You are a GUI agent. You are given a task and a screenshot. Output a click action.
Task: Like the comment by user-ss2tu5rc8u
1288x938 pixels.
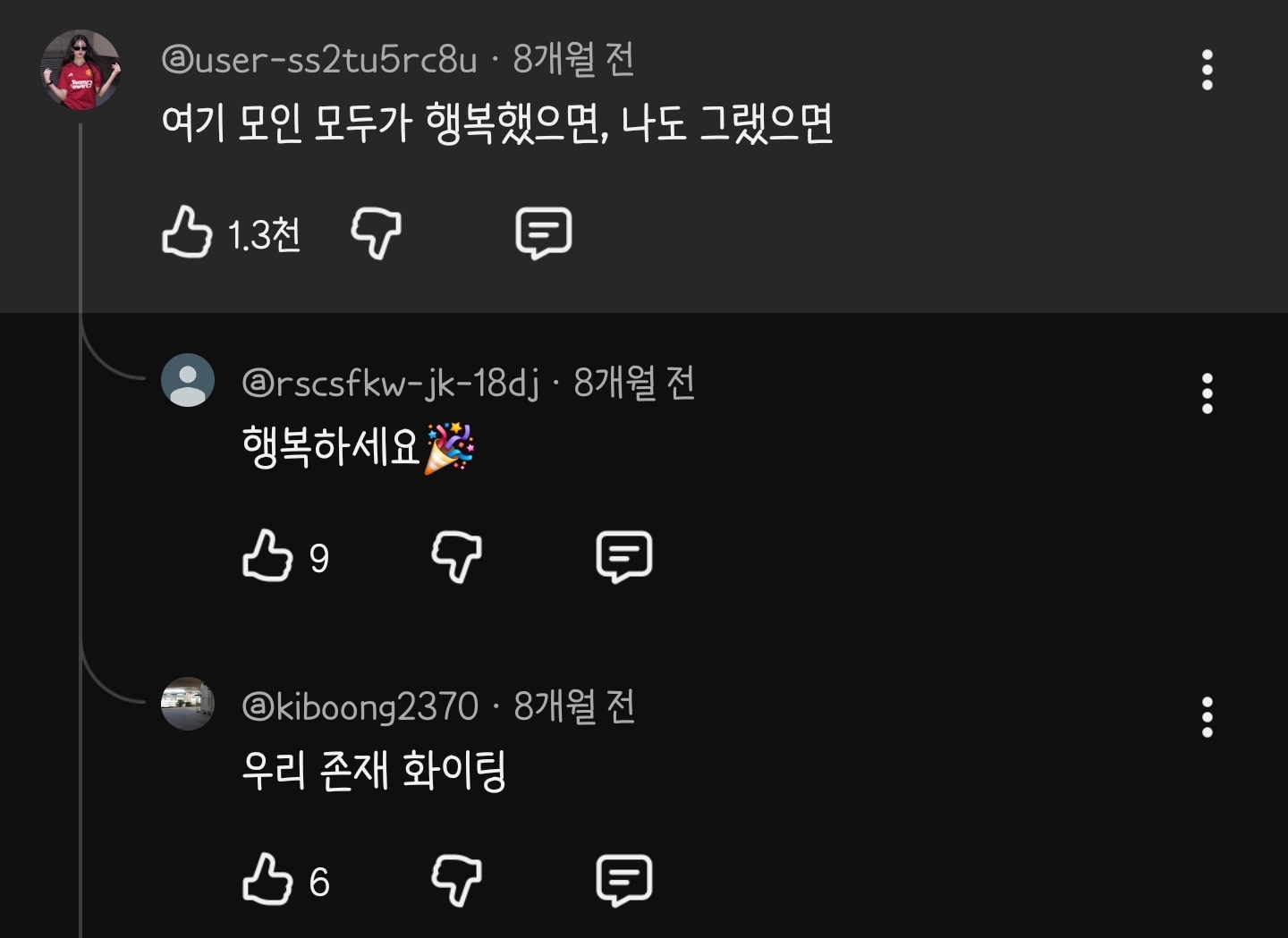(x=187, y=232)
